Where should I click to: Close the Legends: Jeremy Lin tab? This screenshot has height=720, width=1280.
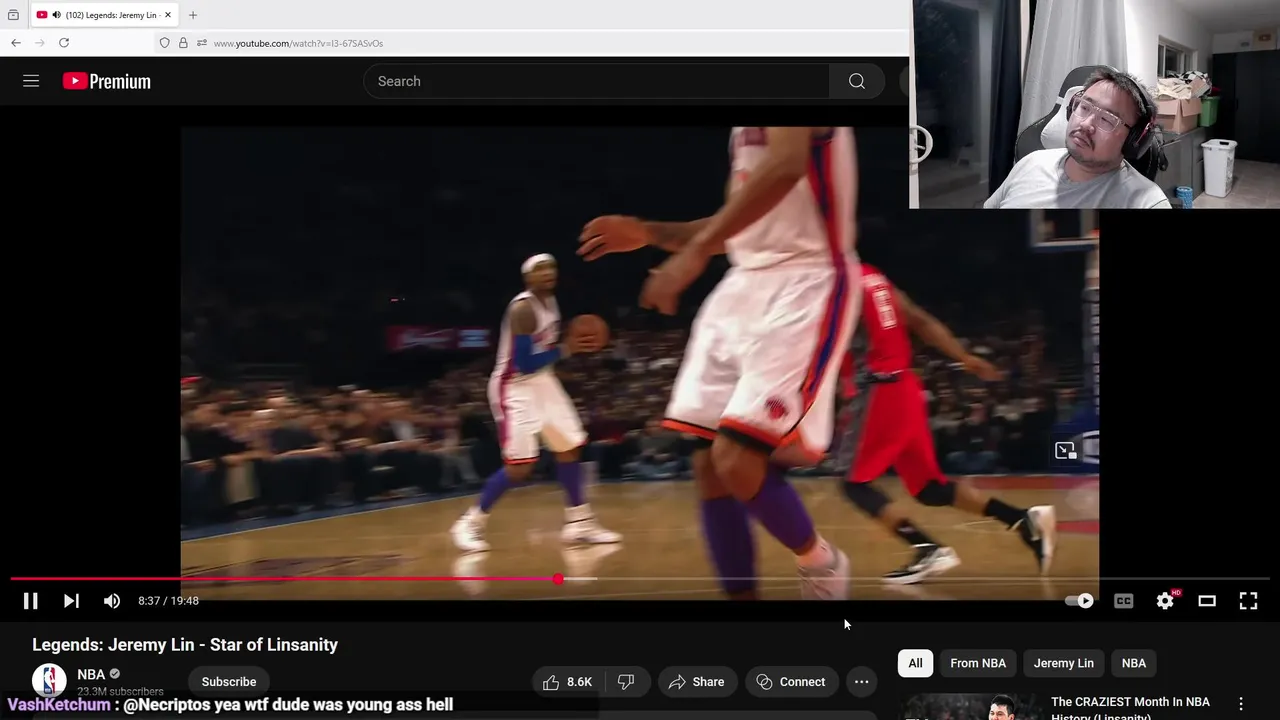click(168, 15)
